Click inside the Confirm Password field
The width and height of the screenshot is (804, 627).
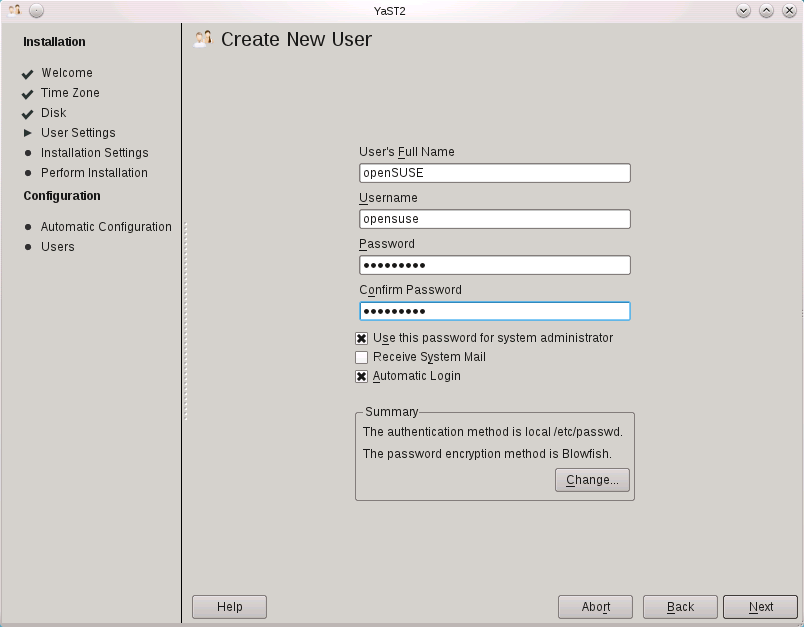point(494,311)
